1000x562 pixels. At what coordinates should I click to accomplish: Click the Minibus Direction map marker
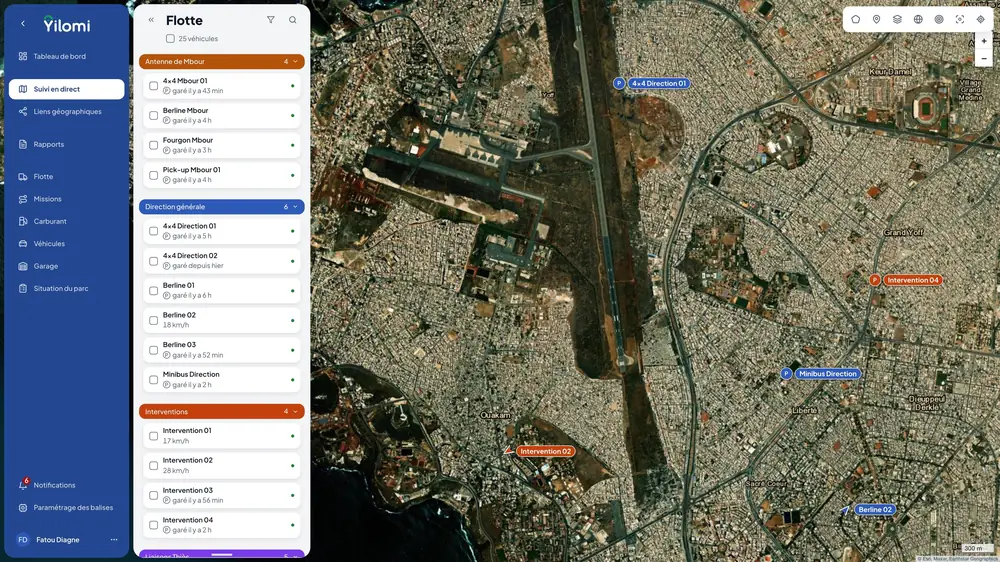tap(821, 374)
